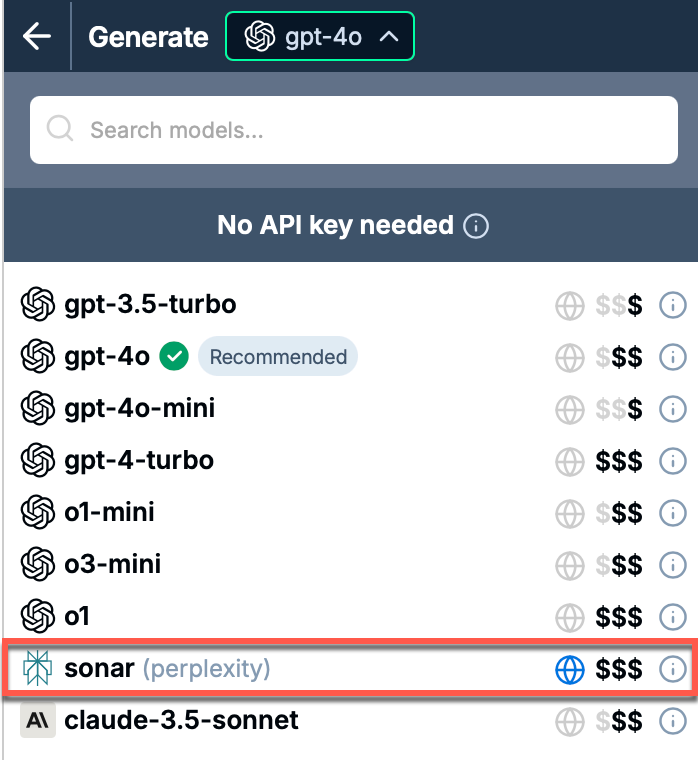The height and width of the screenshot is (760, 698).
Task: Select the gpt-3.5-turbo model
Action: click(150, 304)
